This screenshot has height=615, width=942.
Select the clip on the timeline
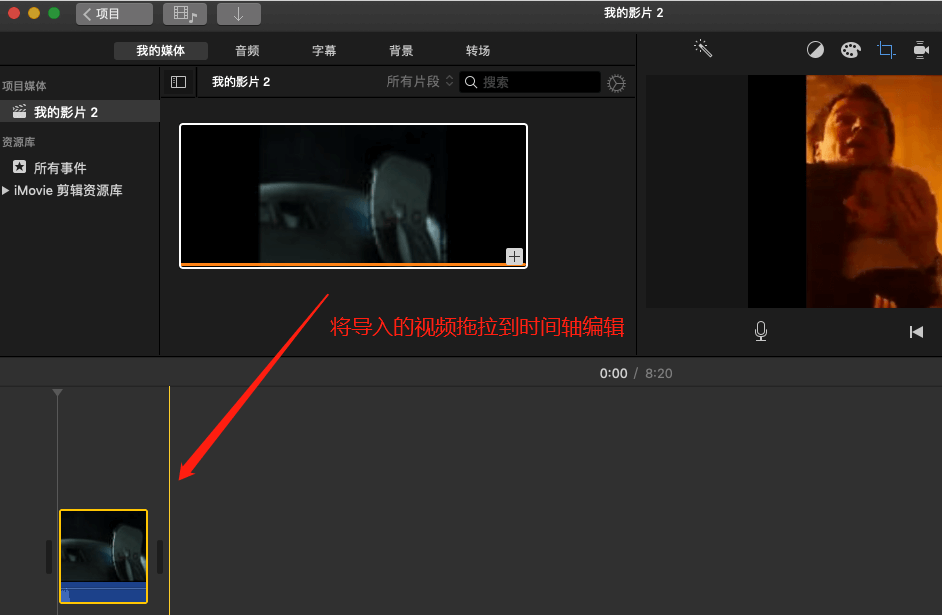point(103,556)
